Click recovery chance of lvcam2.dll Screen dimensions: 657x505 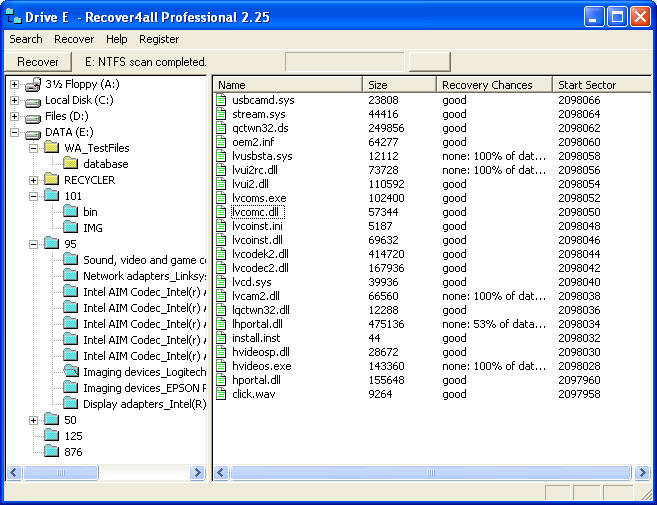pos(494,296)
